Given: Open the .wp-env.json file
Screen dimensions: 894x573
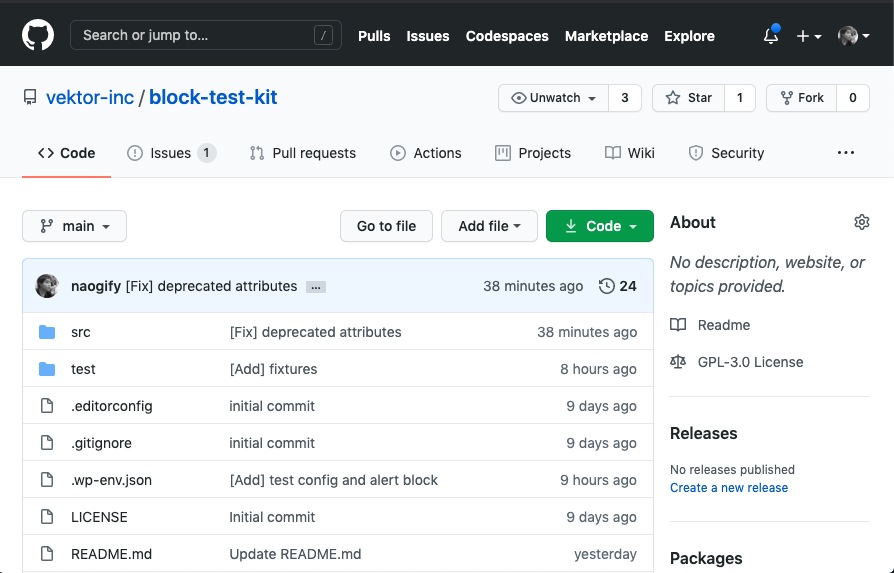Looking at the screenshot, I should coord(111,481).
